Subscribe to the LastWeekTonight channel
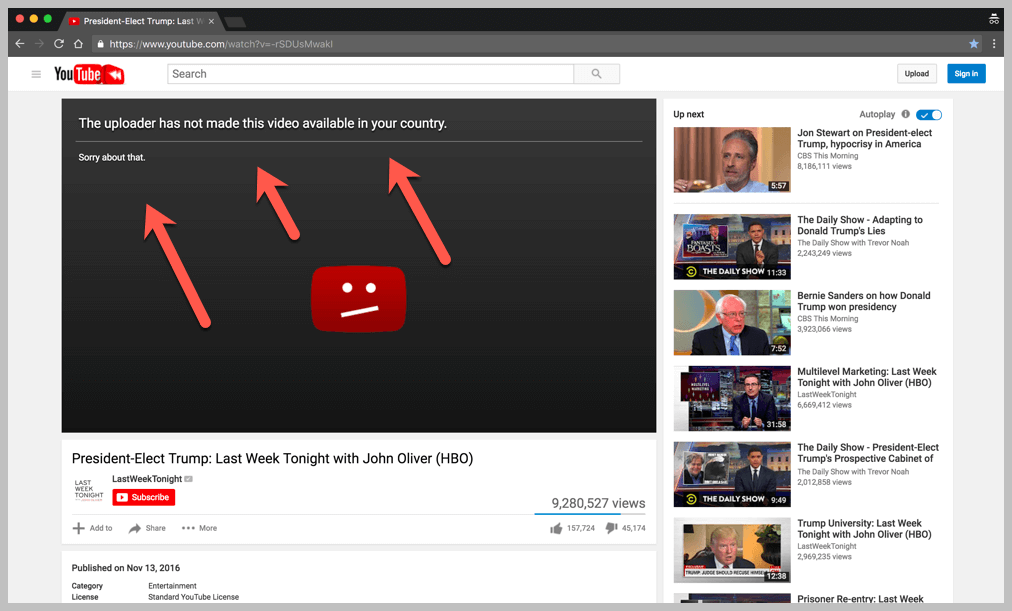 click(143, 497)
